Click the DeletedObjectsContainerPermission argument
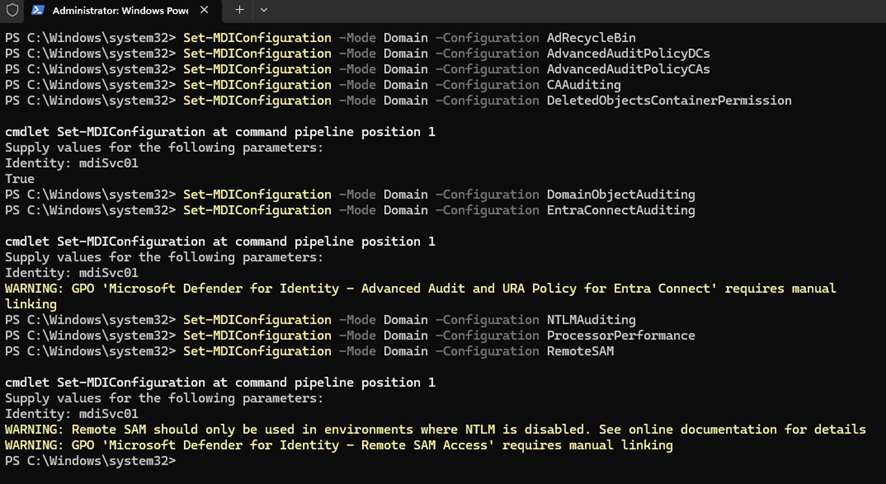 (x=669, y=100)
